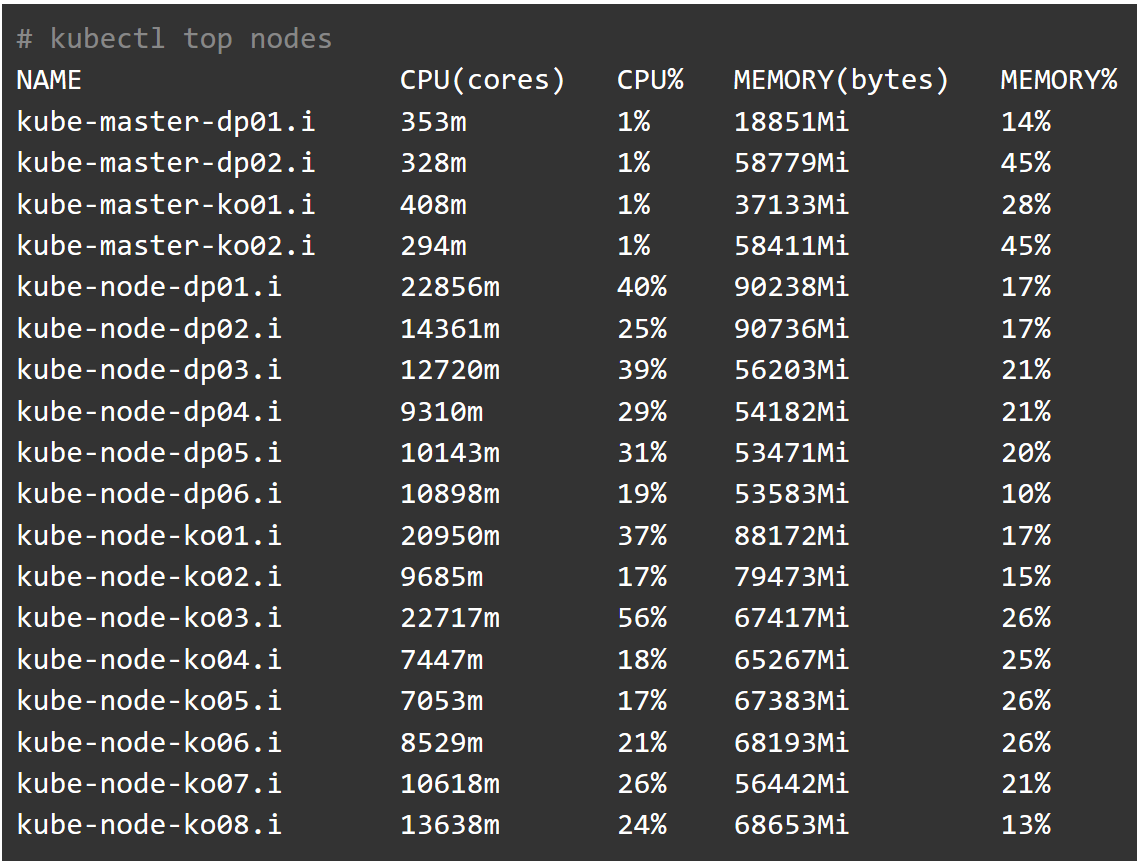This screenshot has width=1137, height=867.
Task: Click the MEMORY(bytes) column header
Action: (x=840, y=80)
